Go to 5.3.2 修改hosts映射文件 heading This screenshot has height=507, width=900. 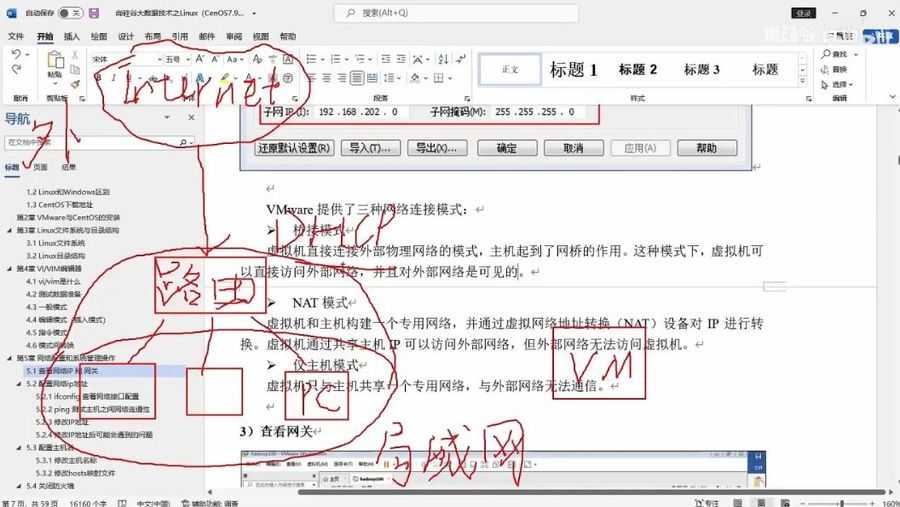75,473
